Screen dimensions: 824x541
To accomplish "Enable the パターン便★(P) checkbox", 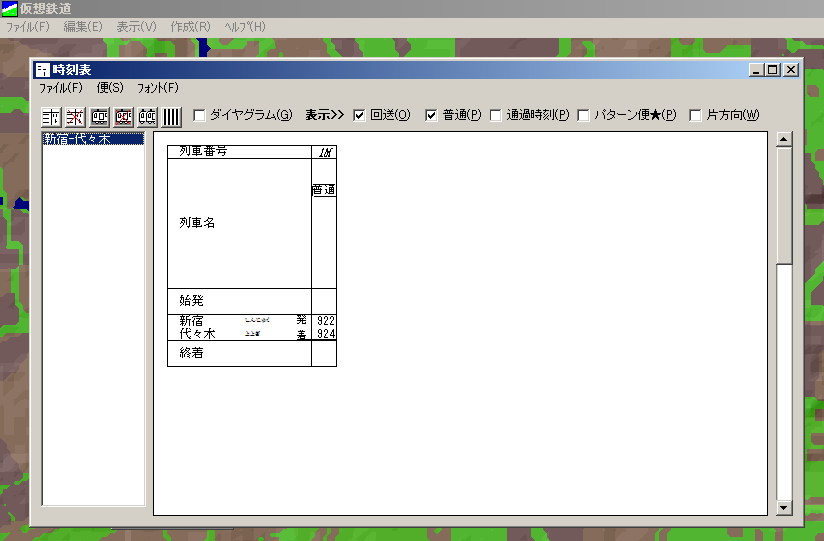I will click(x=583, y=115).
